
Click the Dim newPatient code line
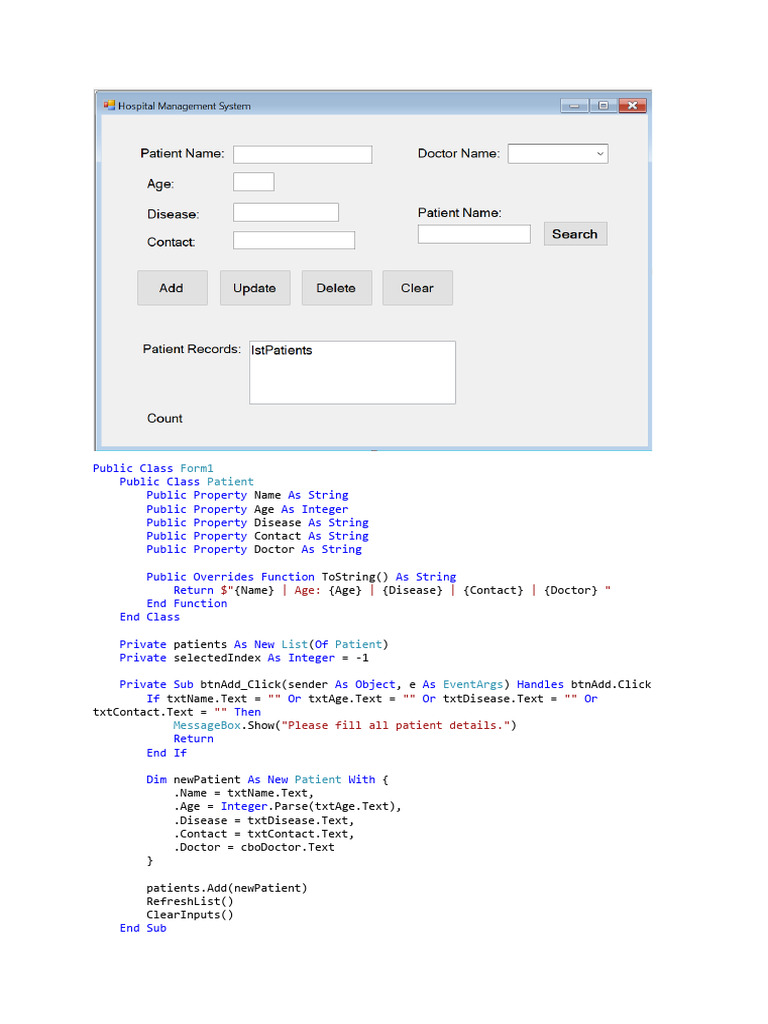(267, 780)
